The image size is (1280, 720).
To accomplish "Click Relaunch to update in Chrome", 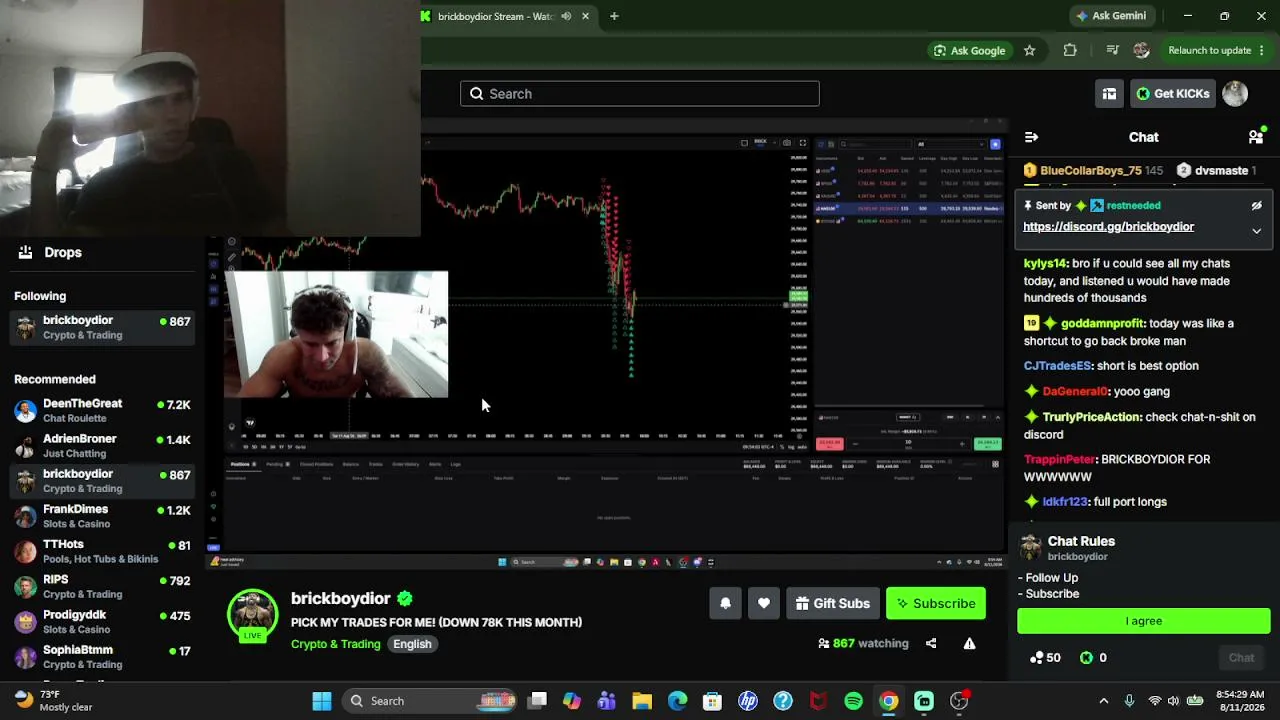I will tap(1216, 51).
